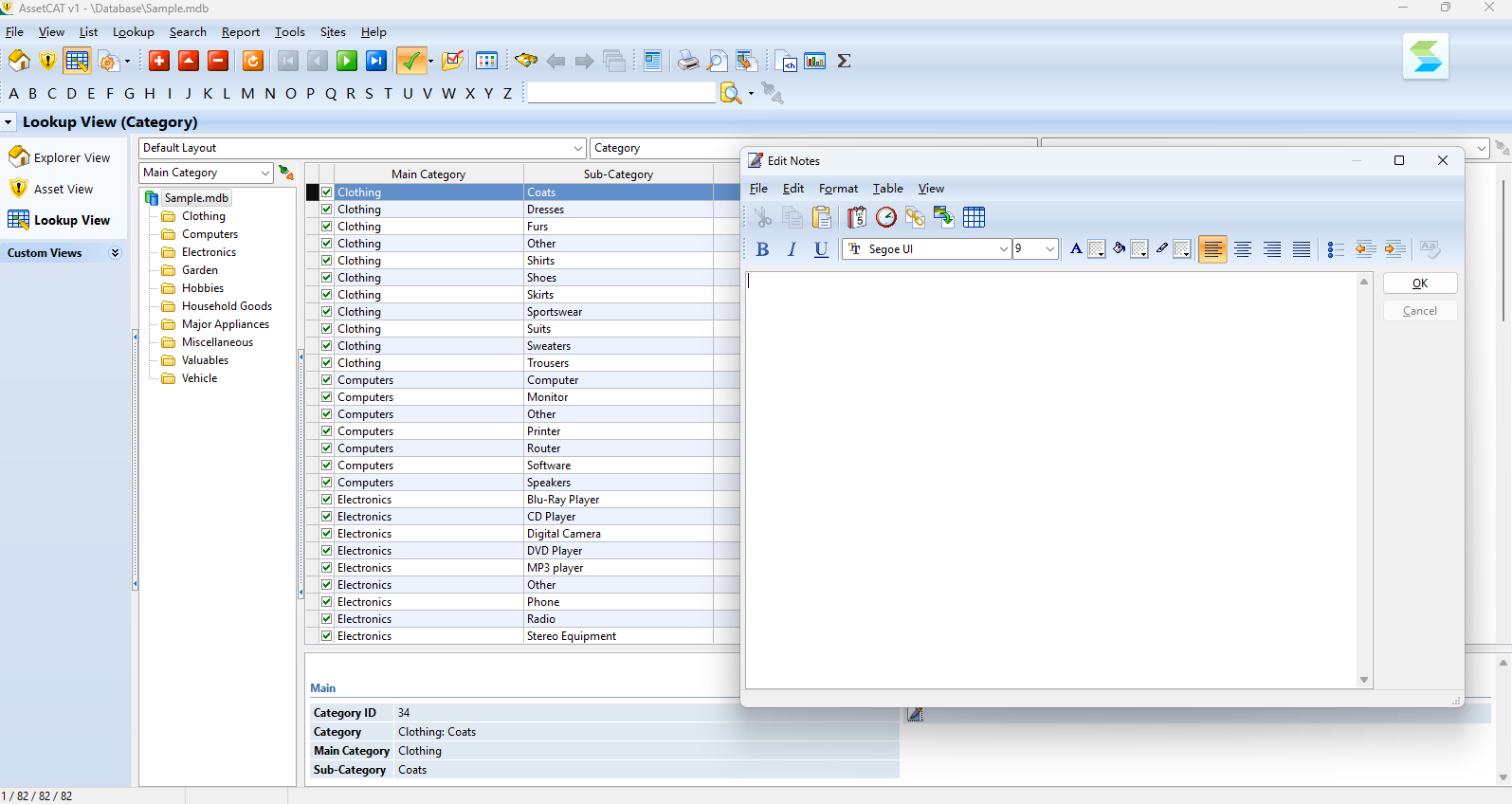Click the Insert Picture icon in Edit Notes
The height and width of the screenshot is (804, 1512).
(944, 217)
